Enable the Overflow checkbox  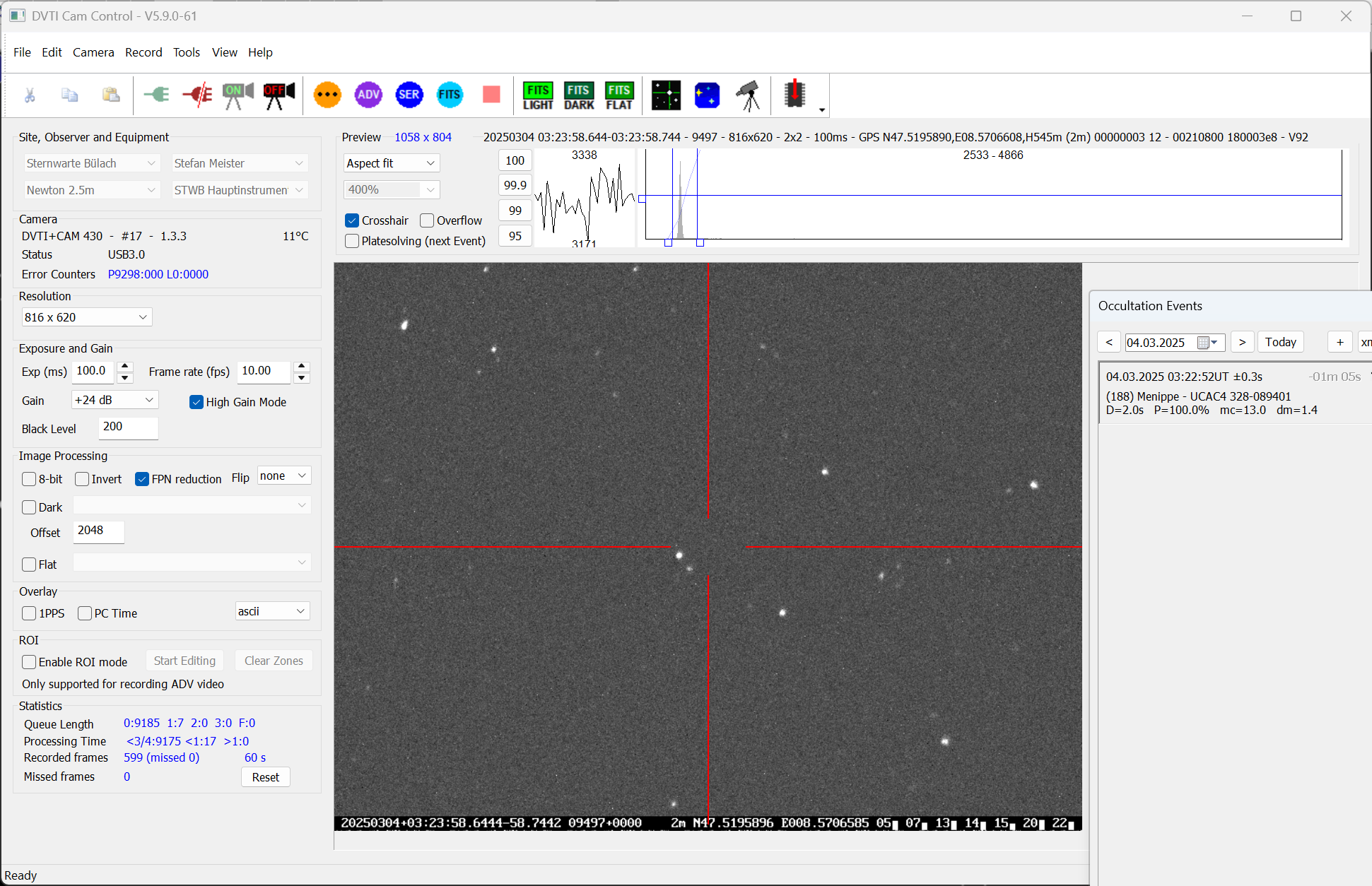427,220
